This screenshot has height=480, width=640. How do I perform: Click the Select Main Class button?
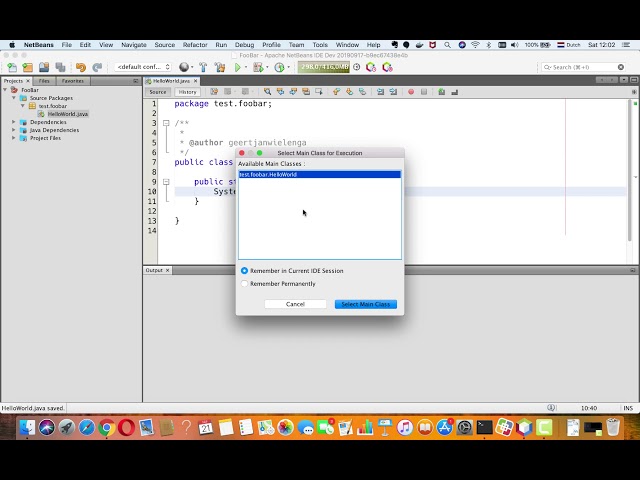pyautogui.click(x=366, y=304)
